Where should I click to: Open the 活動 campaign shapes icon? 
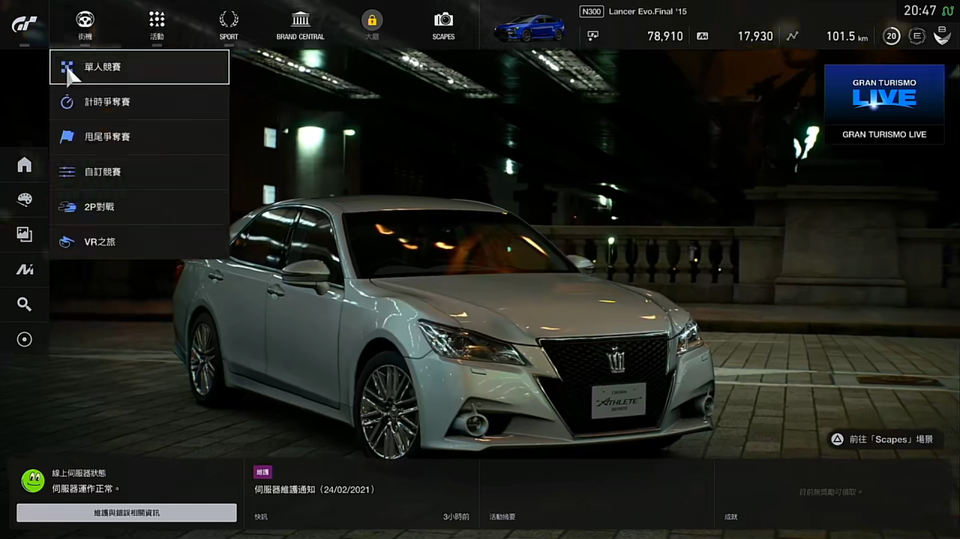tap(157, 20)
